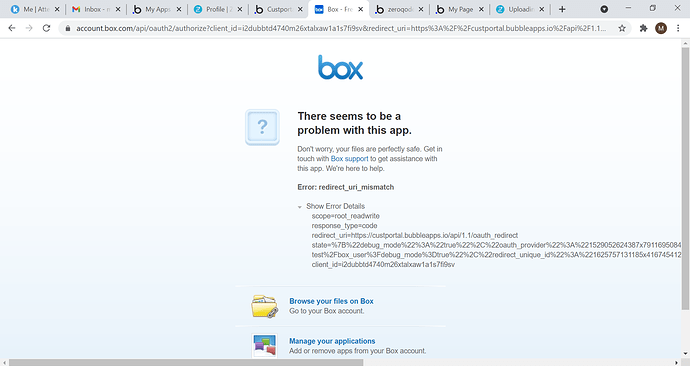Click 'Error: redirect_uri_mismatch' text
Screen dimensions: 690x366
(345, 187)
